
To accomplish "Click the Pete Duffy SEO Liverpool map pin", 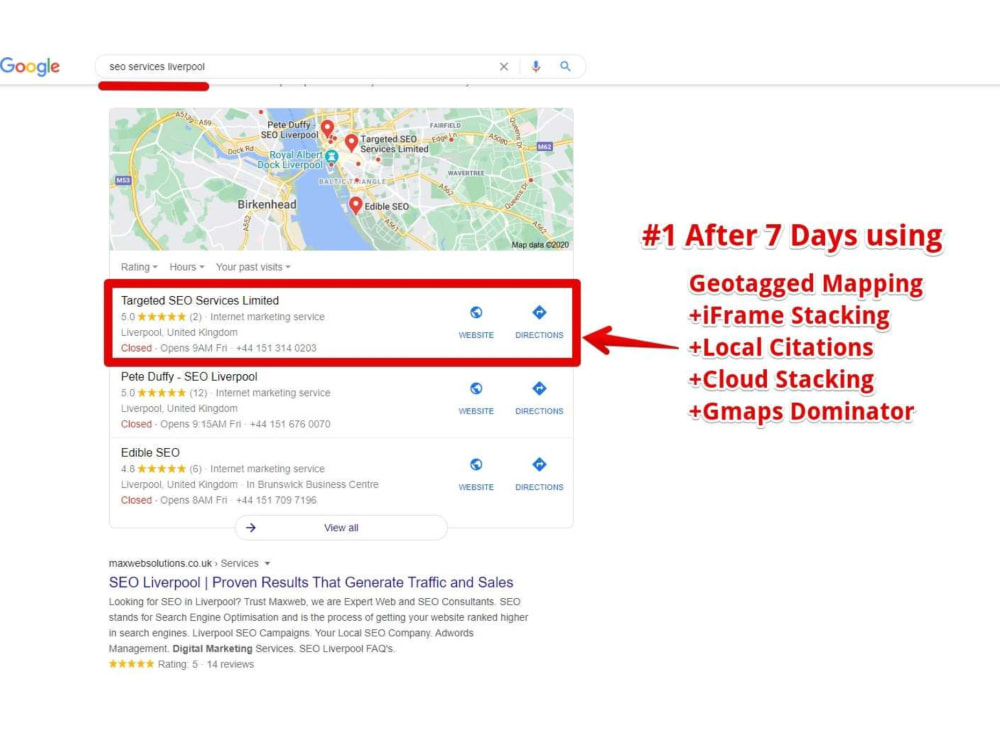I will point(327,129).
